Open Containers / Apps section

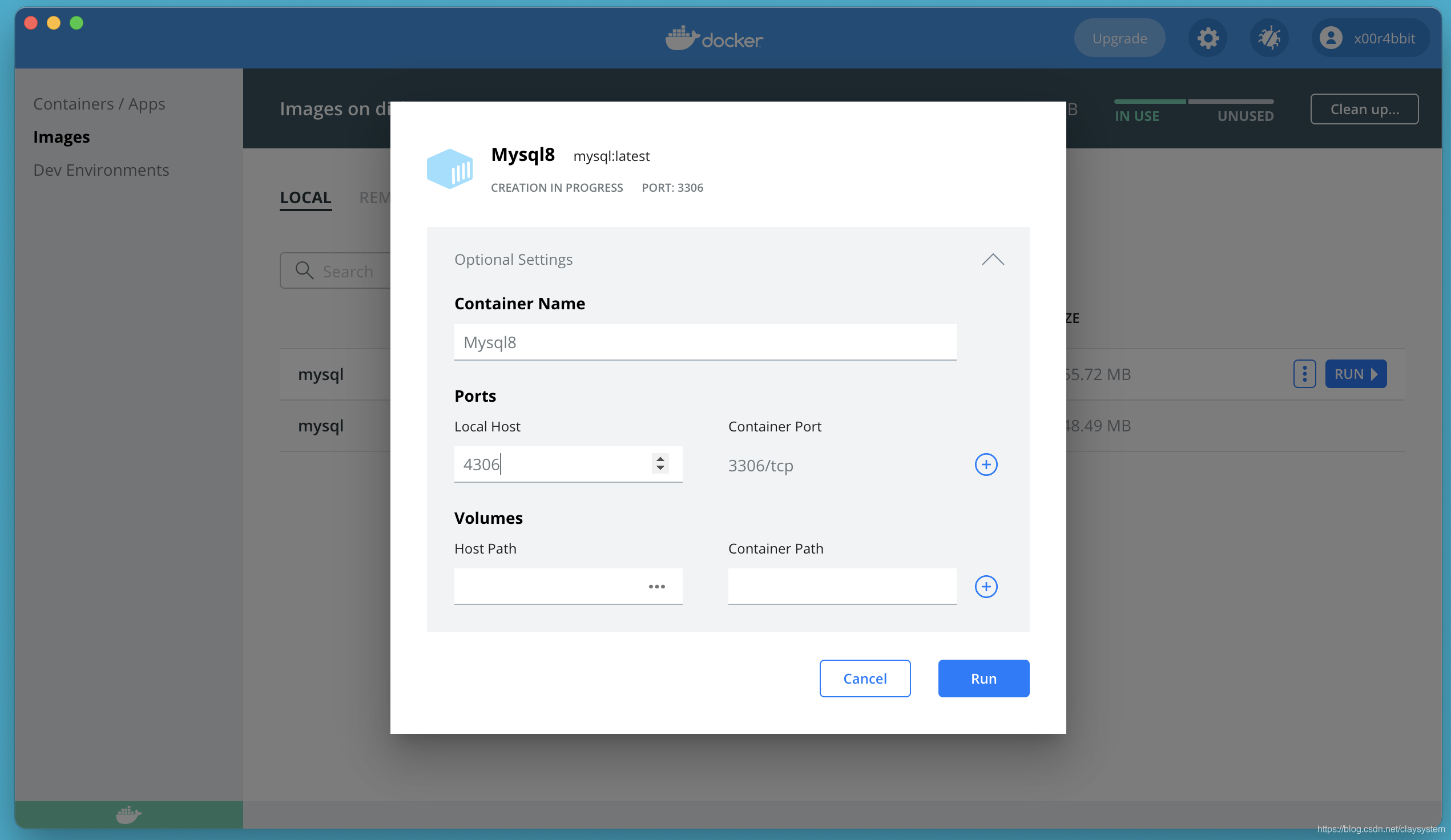[x=99, y=104]
